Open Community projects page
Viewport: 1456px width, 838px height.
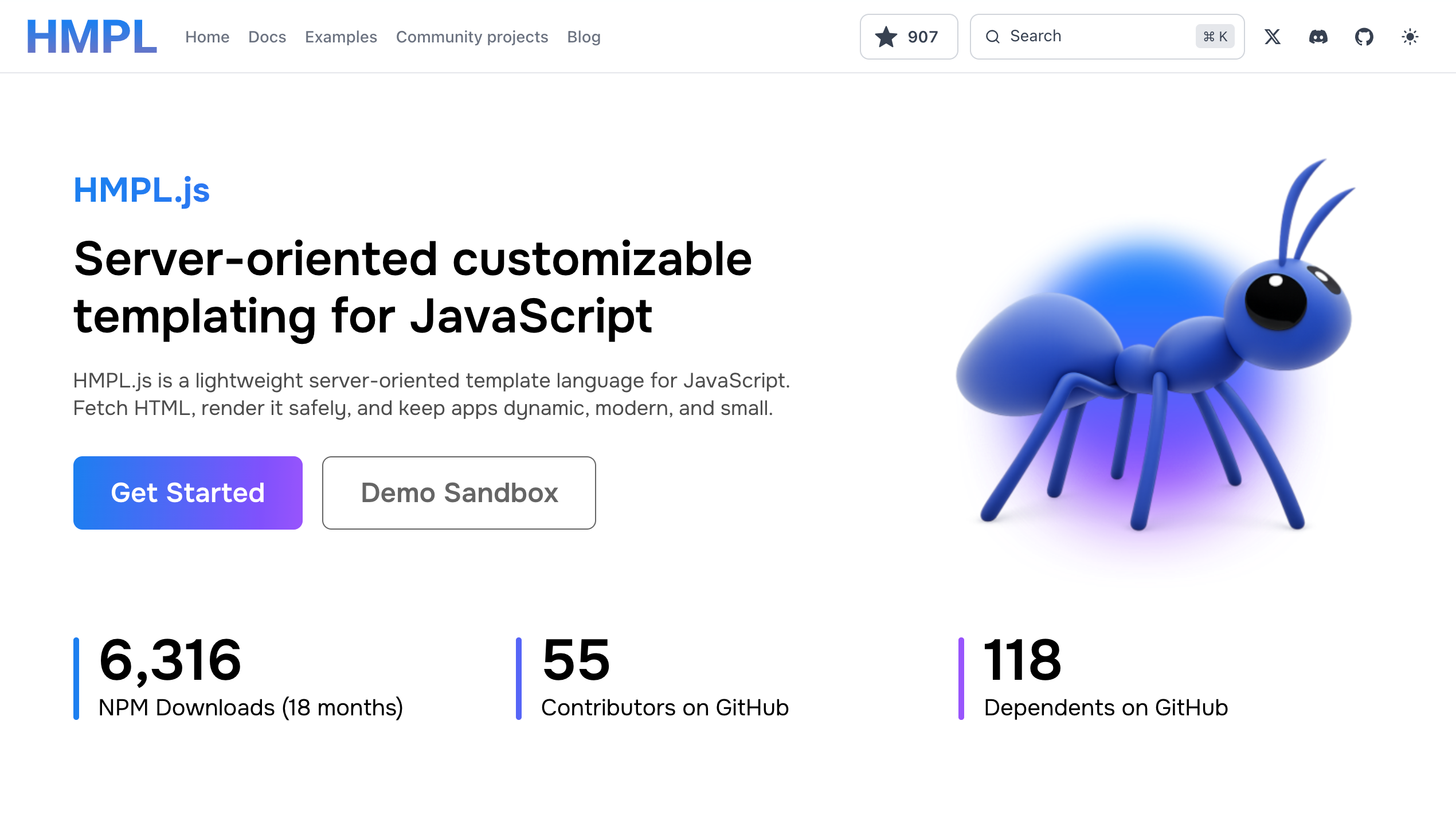(471, 37)
